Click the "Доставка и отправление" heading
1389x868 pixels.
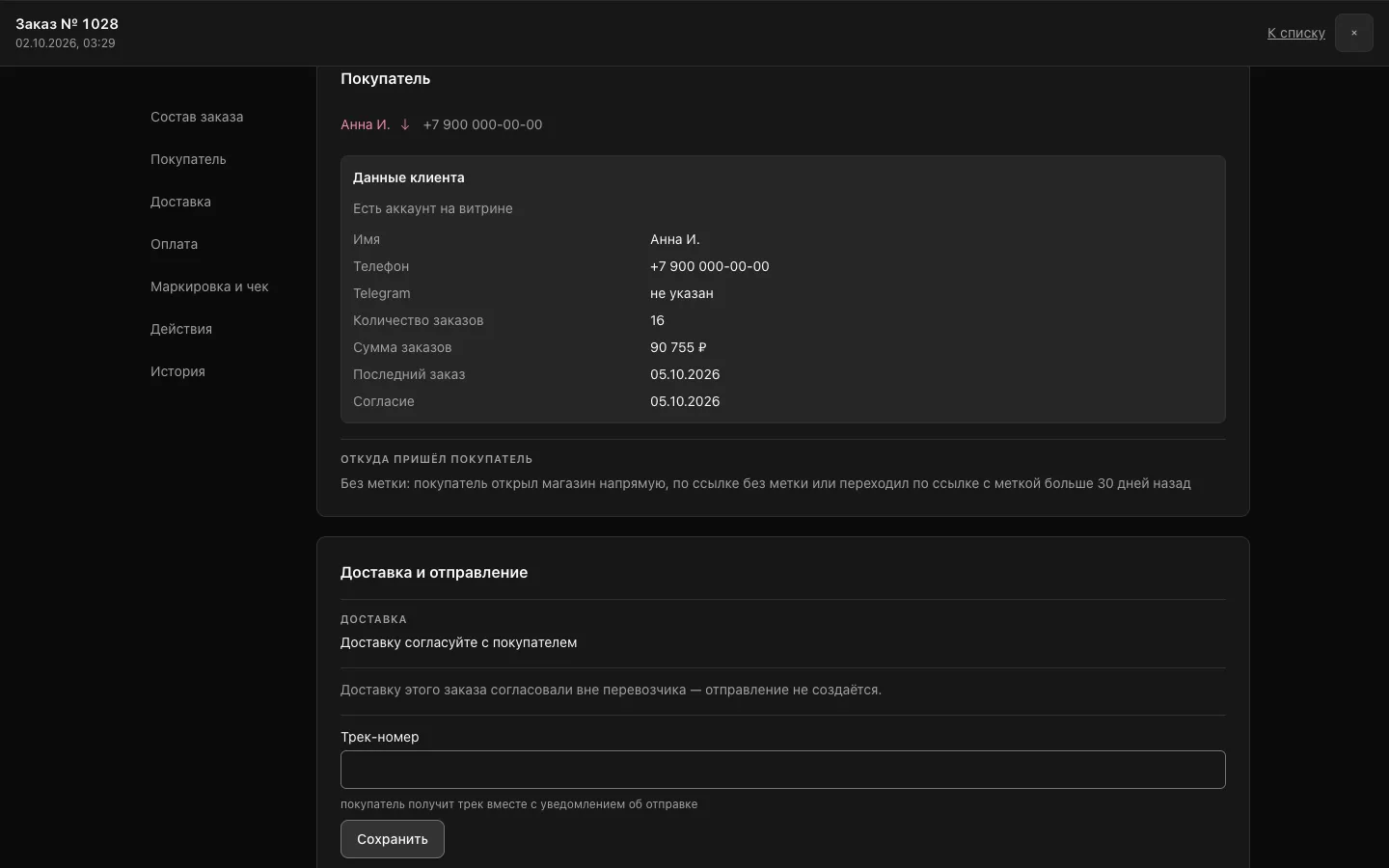(434, 572)
